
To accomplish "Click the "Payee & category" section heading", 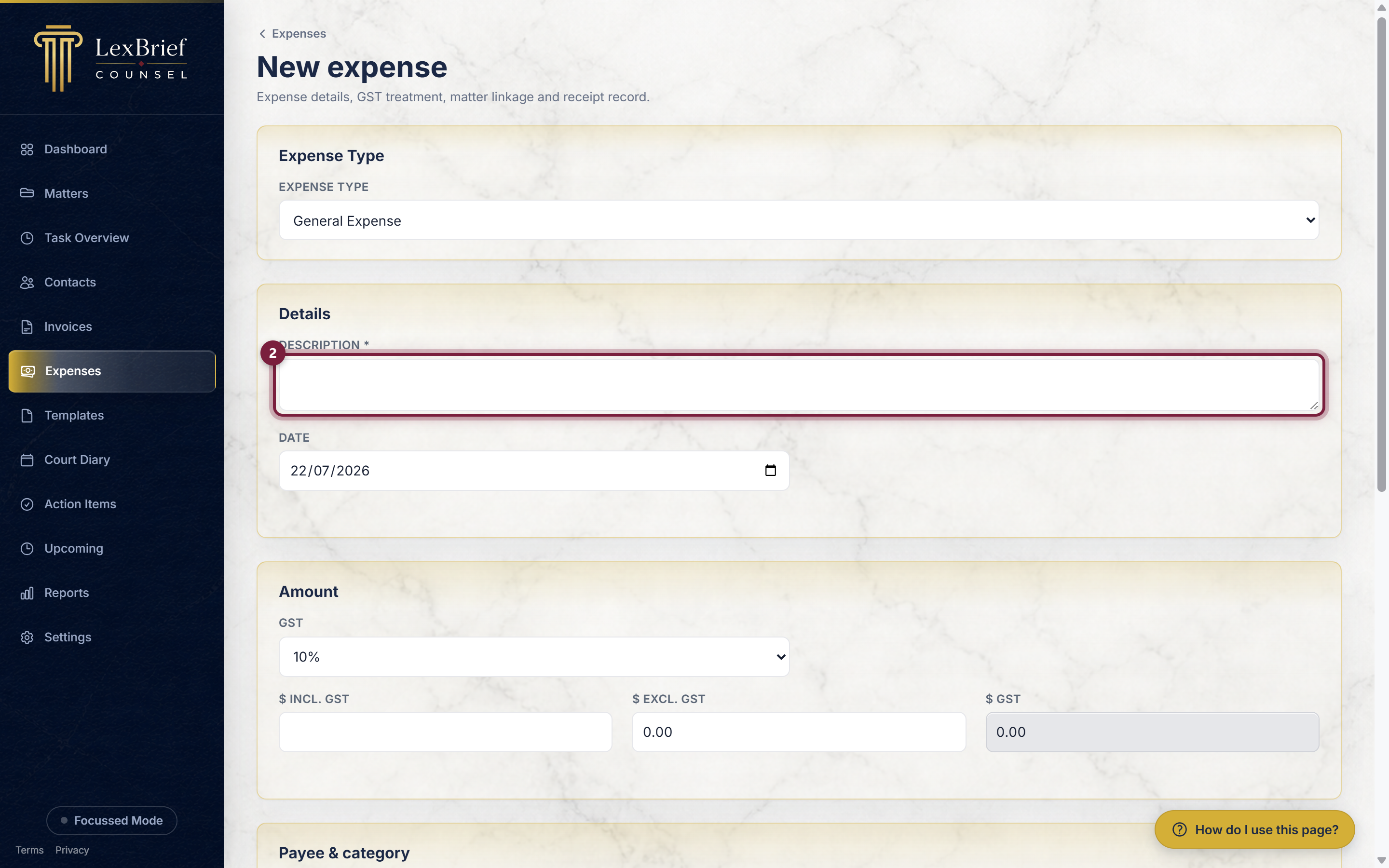I will (x=344, y=853).
